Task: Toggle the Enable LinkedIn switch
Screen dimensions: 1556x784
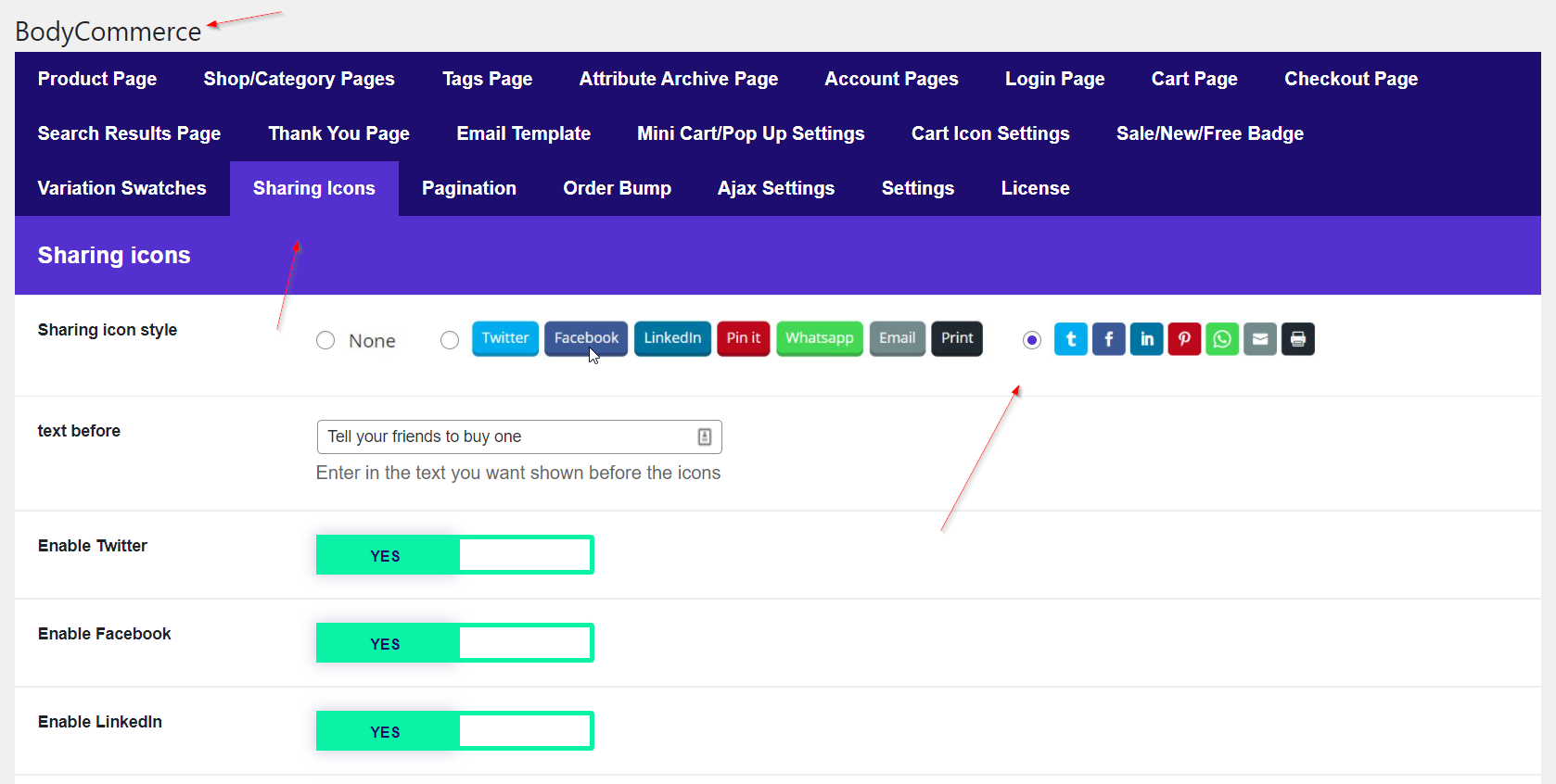Action: 454,731
